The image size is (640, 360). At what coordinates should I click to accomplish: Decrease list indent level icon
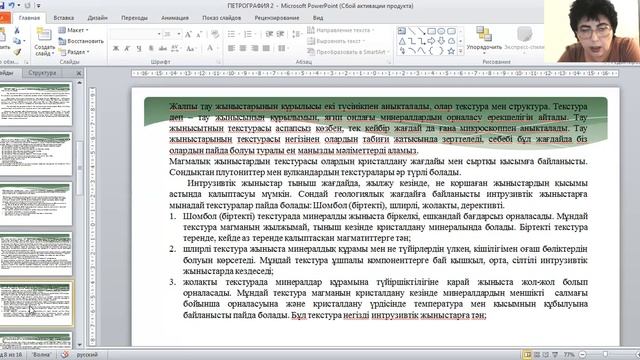point(269,34)
